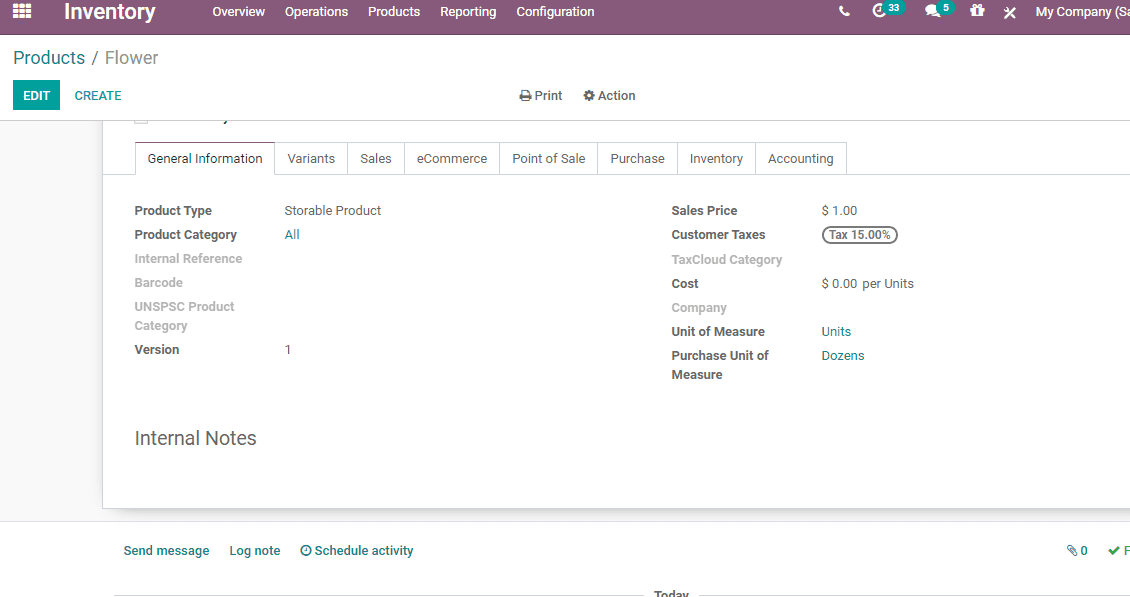Switch to the eCommerce tab
The width and height of the screenshot is (1130, 597).
(452, 159)
